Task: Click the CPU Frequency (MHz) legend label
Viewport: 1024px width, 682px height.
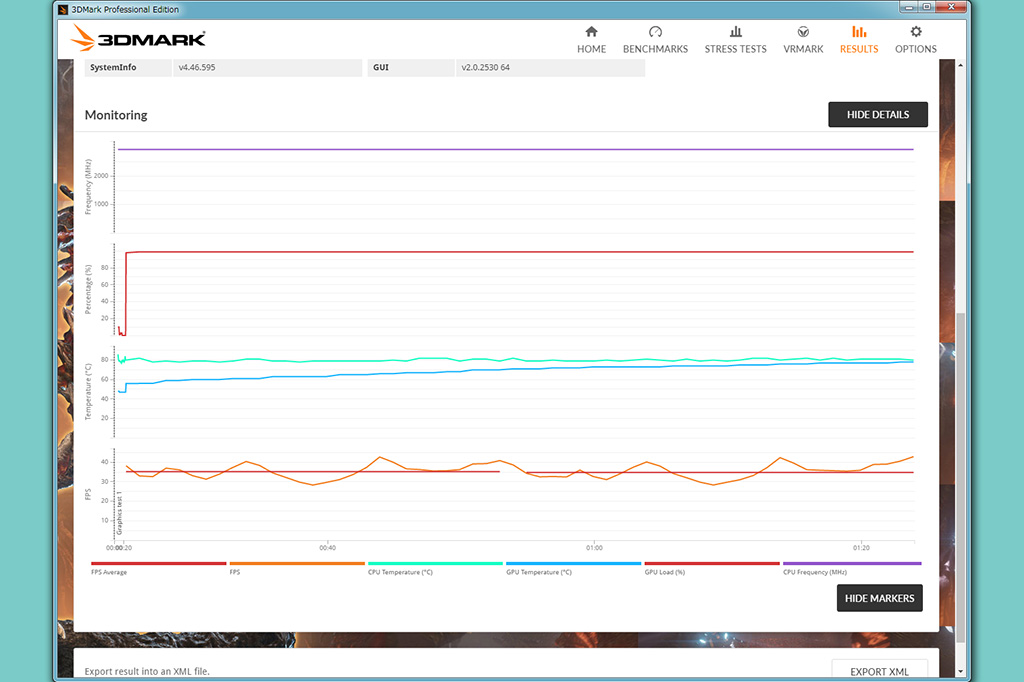Action: [x=814, y=572]
